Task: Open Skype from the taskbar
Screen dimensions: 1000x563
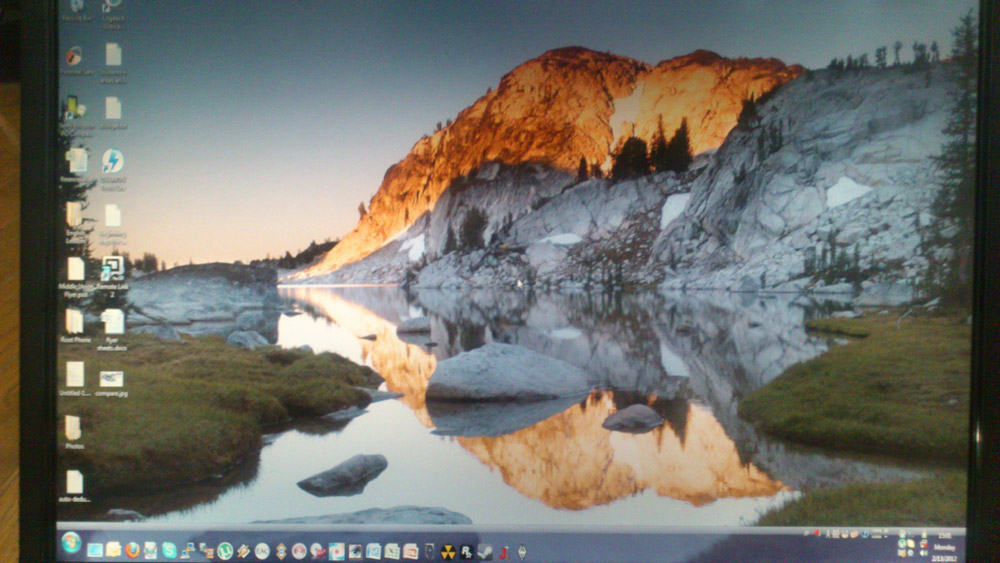Action: (169, 550)
